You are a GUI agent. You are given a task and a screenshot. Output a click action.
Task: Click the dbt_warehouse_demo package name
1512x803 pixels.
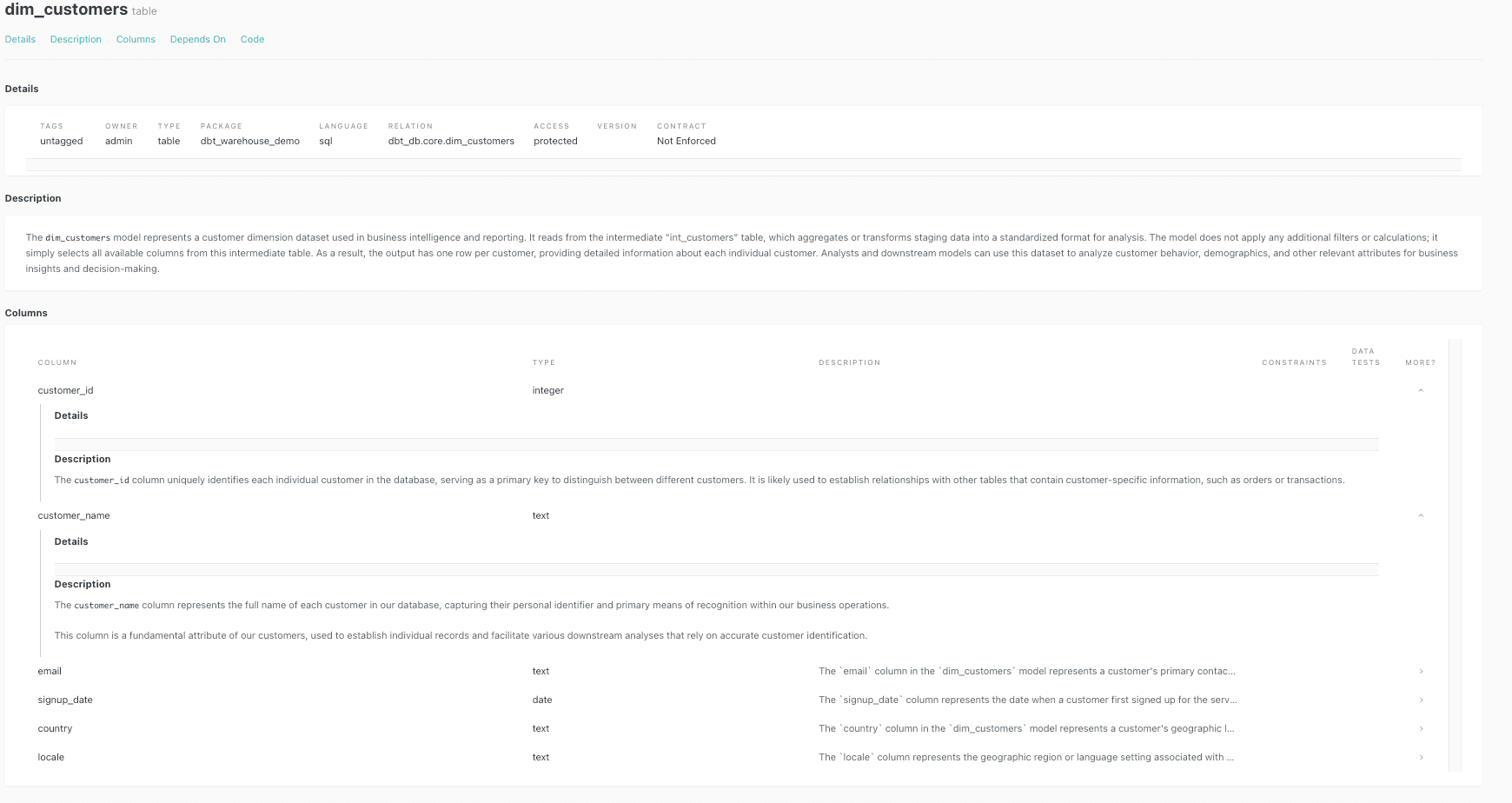[x=249, y=141]
